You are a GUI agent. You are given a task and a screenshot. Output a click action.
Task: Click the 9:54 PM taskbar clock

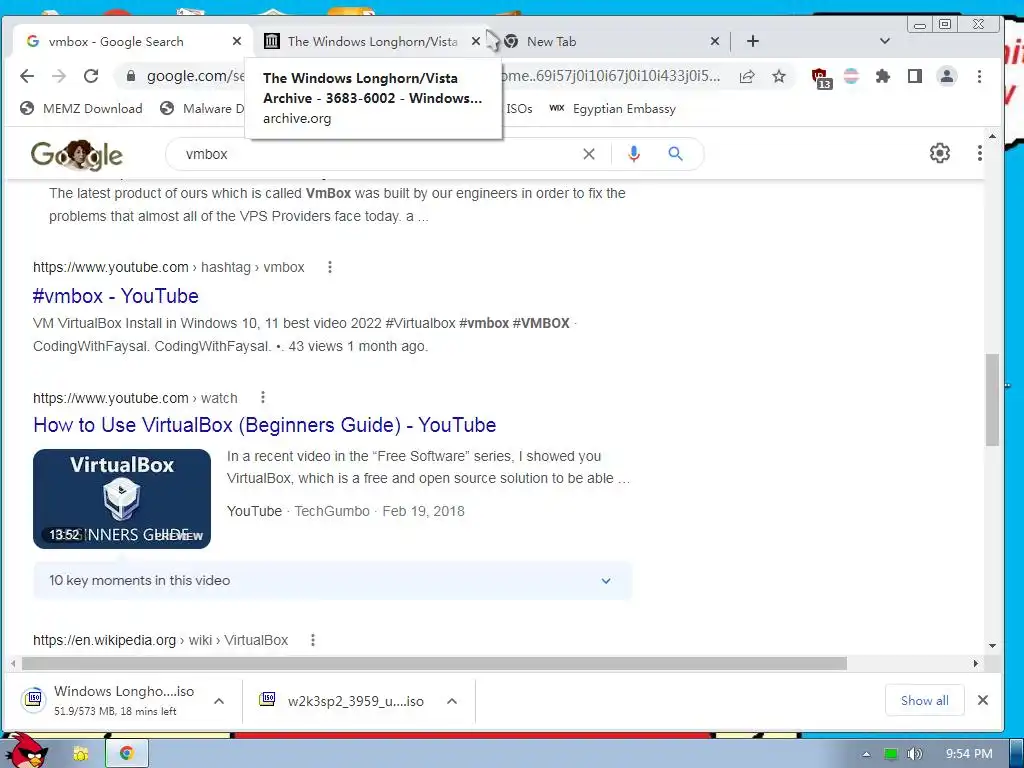point(968,754)
